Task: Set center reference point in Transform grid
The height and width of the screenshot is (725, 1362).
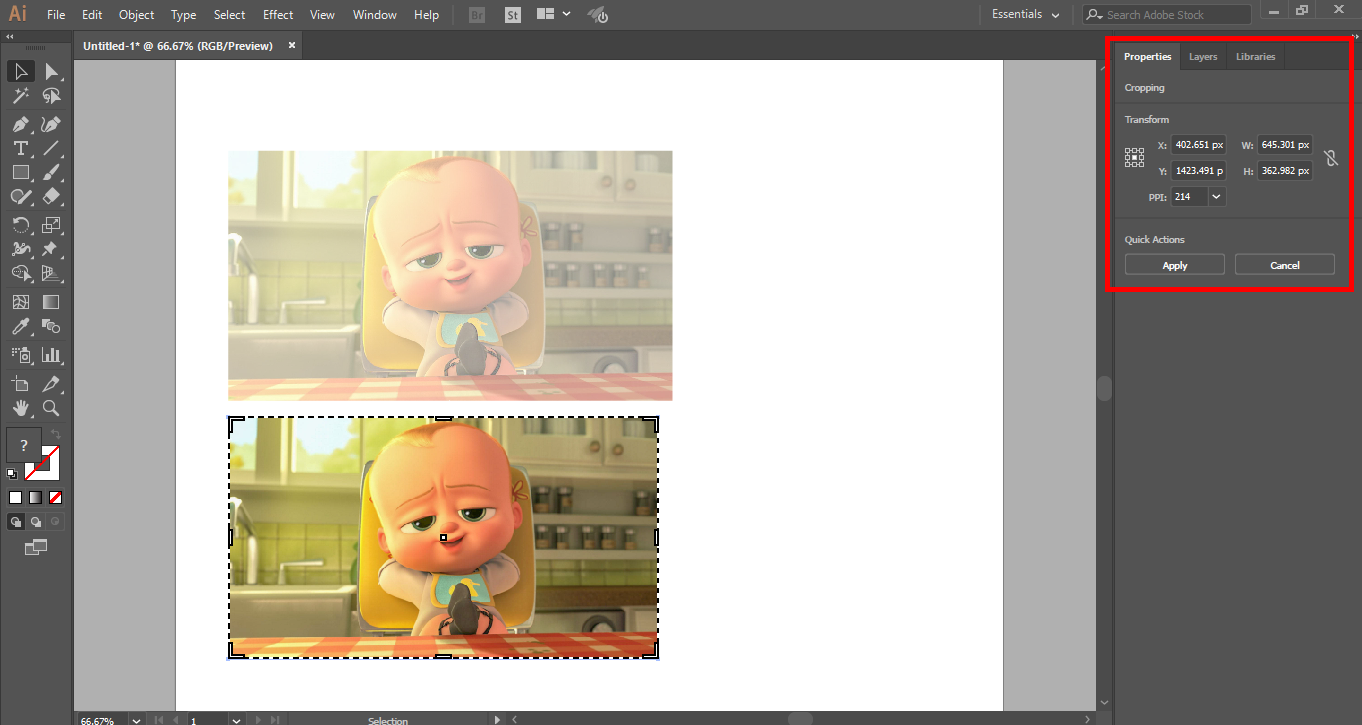Action: pyautogui.click(x=1134, y=157)
